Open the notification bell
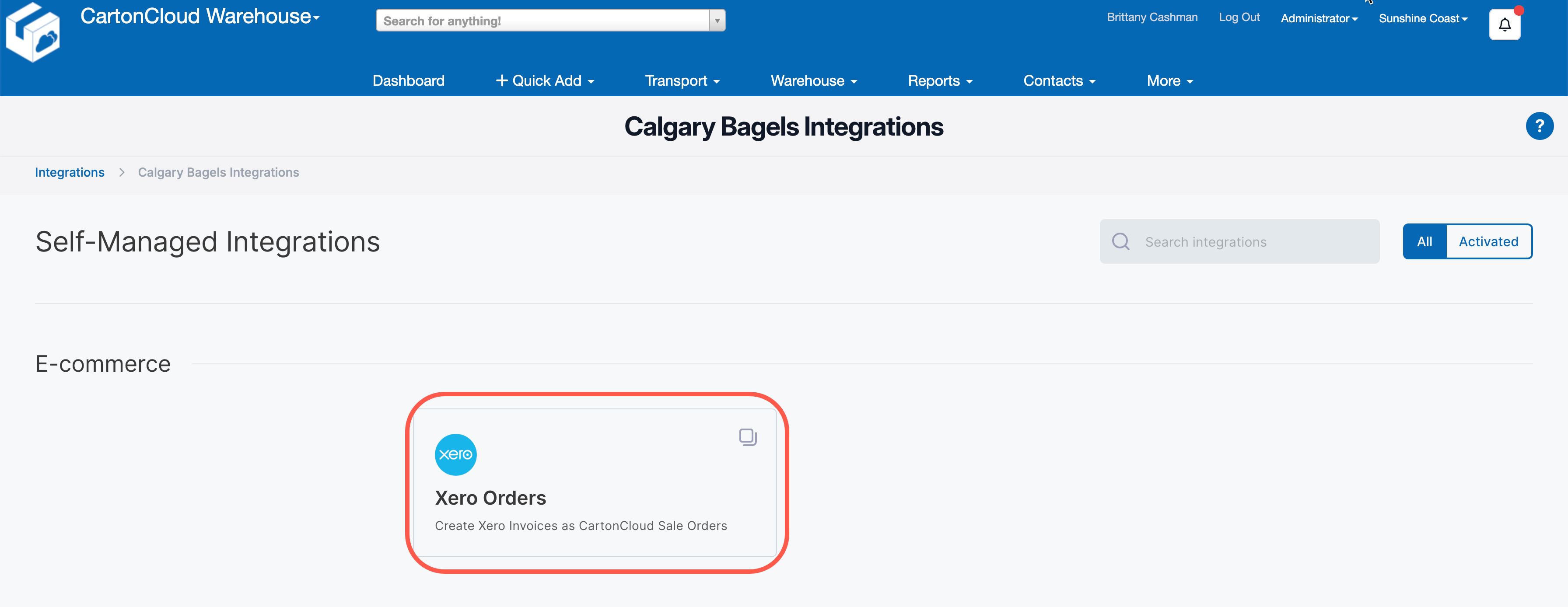 click(x=1504, y=25)
